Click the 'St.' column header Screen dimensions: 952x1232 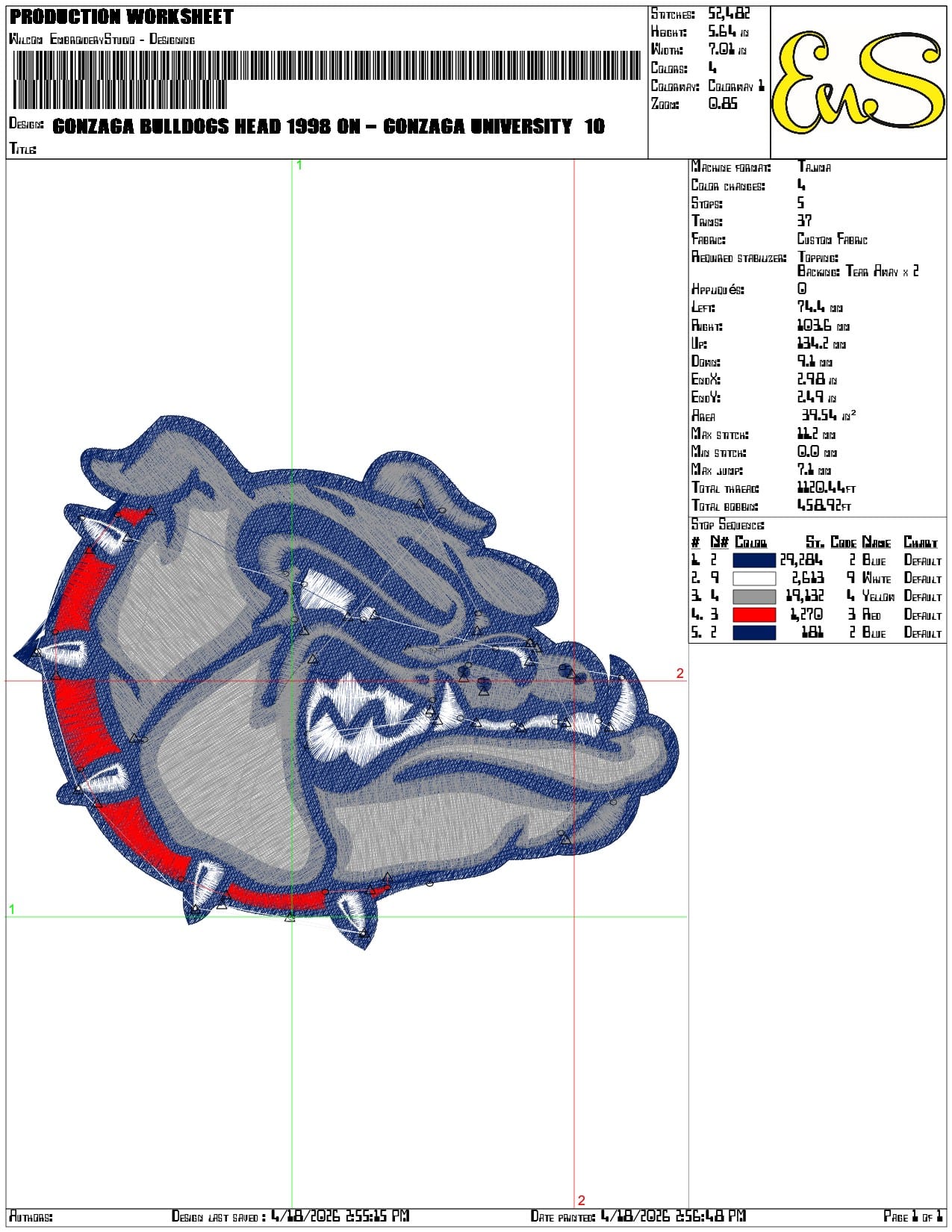tap(815, 542)
